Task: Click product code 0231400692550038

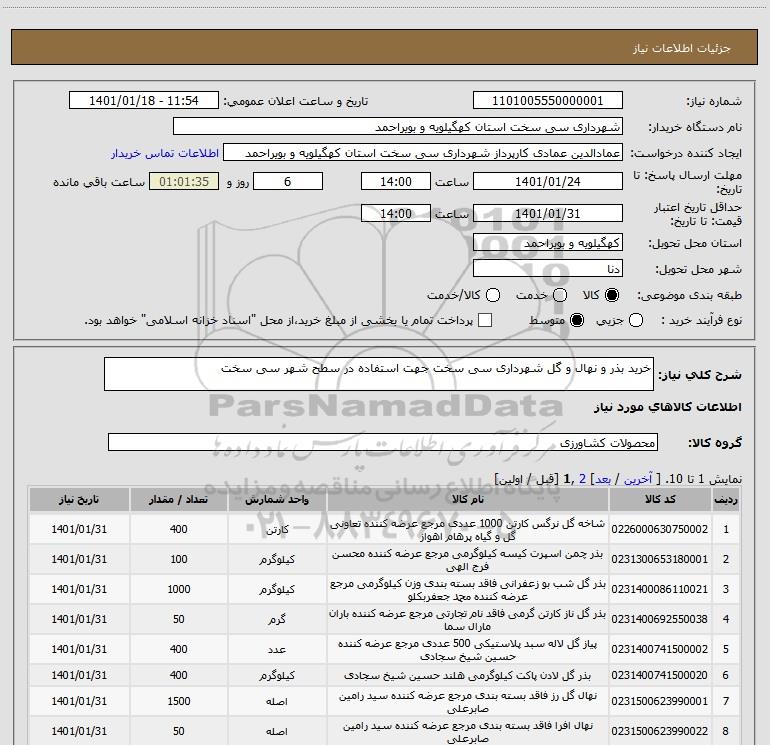Action: [x=660, y=619]
